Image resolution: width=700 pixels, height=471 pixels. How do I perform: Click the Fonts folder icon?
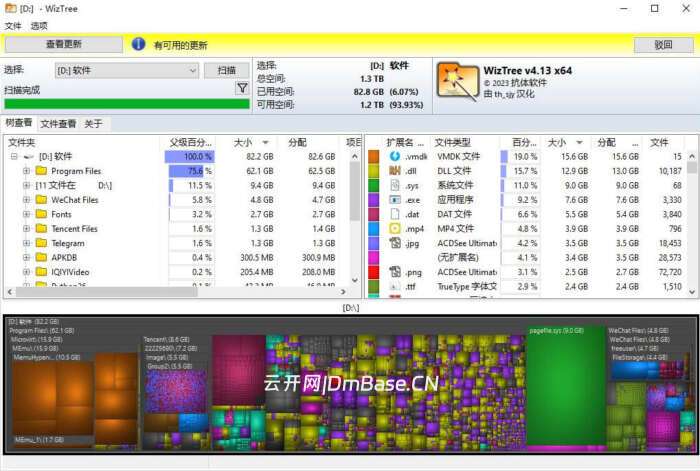click(x=42, y=214)
